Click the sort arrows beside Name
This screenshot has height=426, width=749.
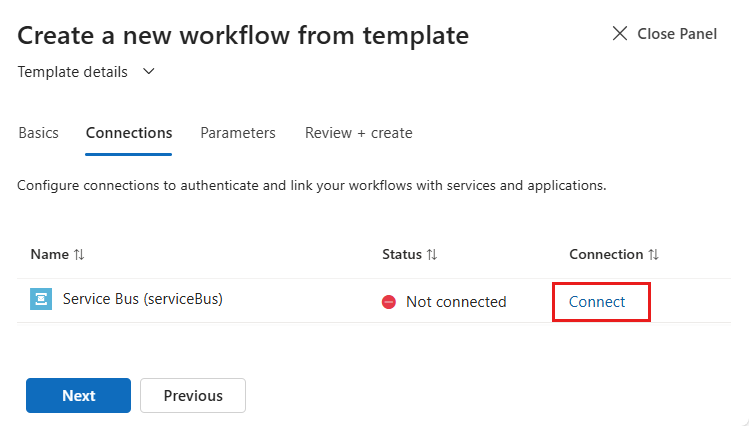(79, 255)
